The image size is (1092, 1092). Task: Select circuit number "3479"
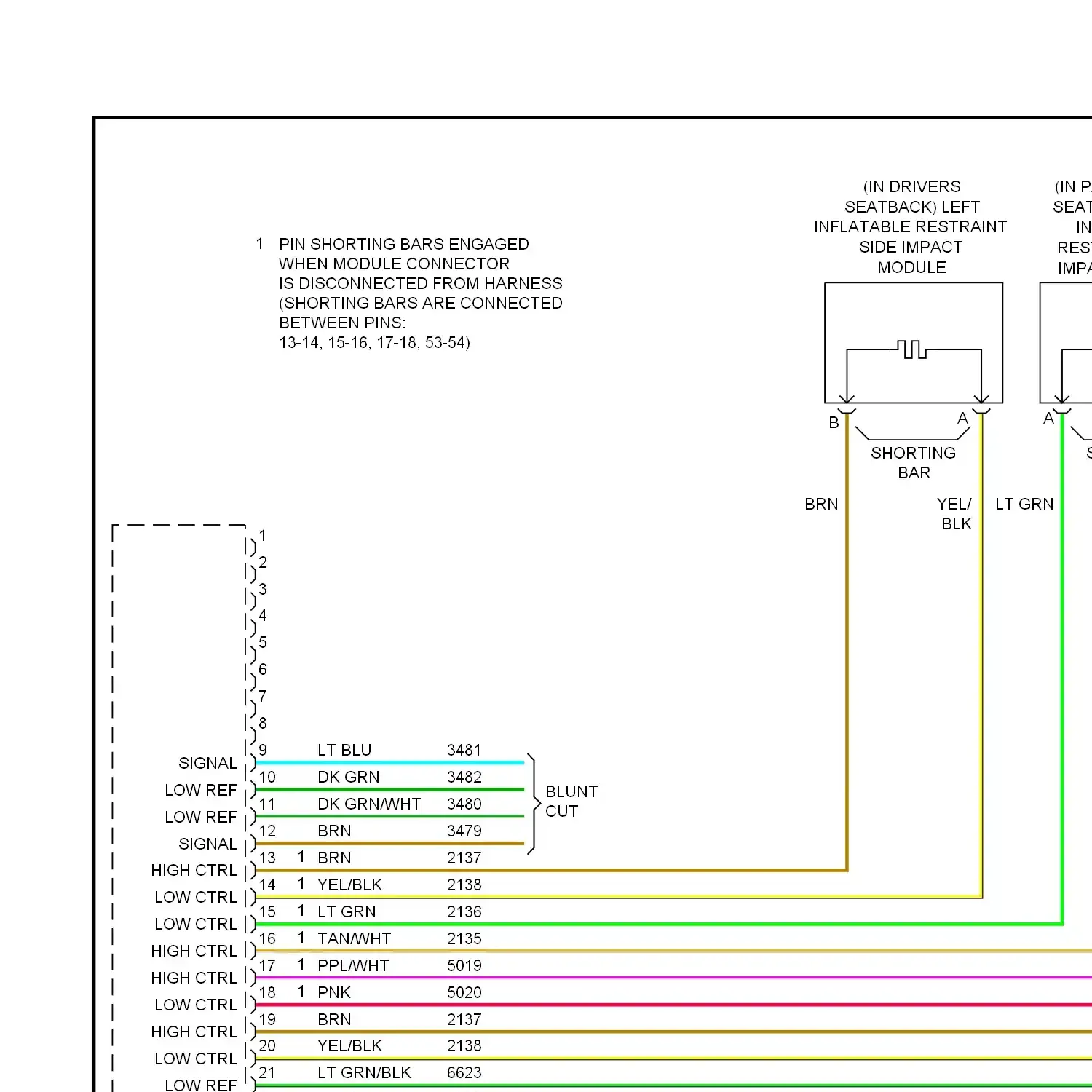464,831
